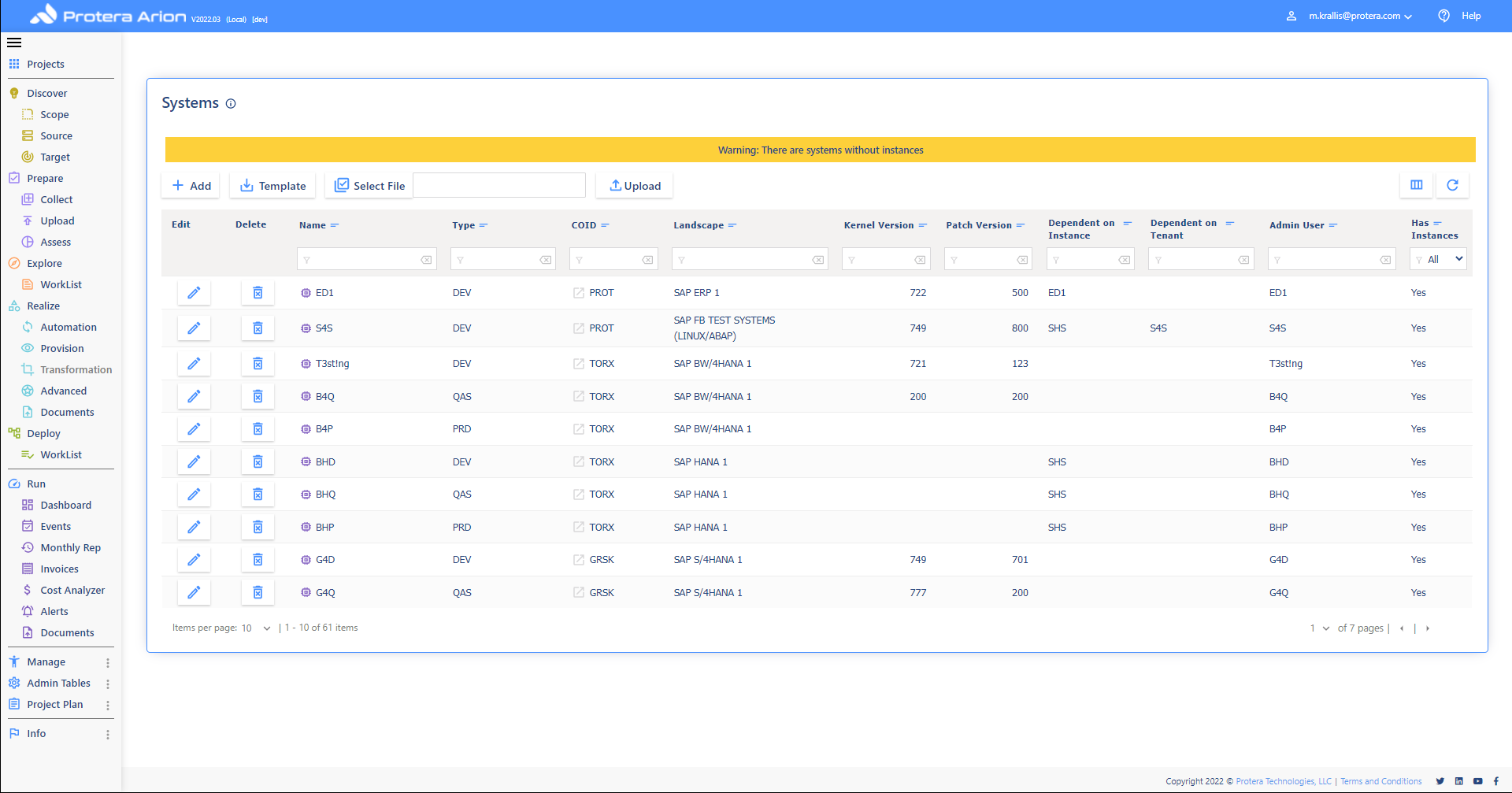Viewport: 1512px width, 793px height.
Task: Expand the items per page dropdown
Action: [266, 628]
